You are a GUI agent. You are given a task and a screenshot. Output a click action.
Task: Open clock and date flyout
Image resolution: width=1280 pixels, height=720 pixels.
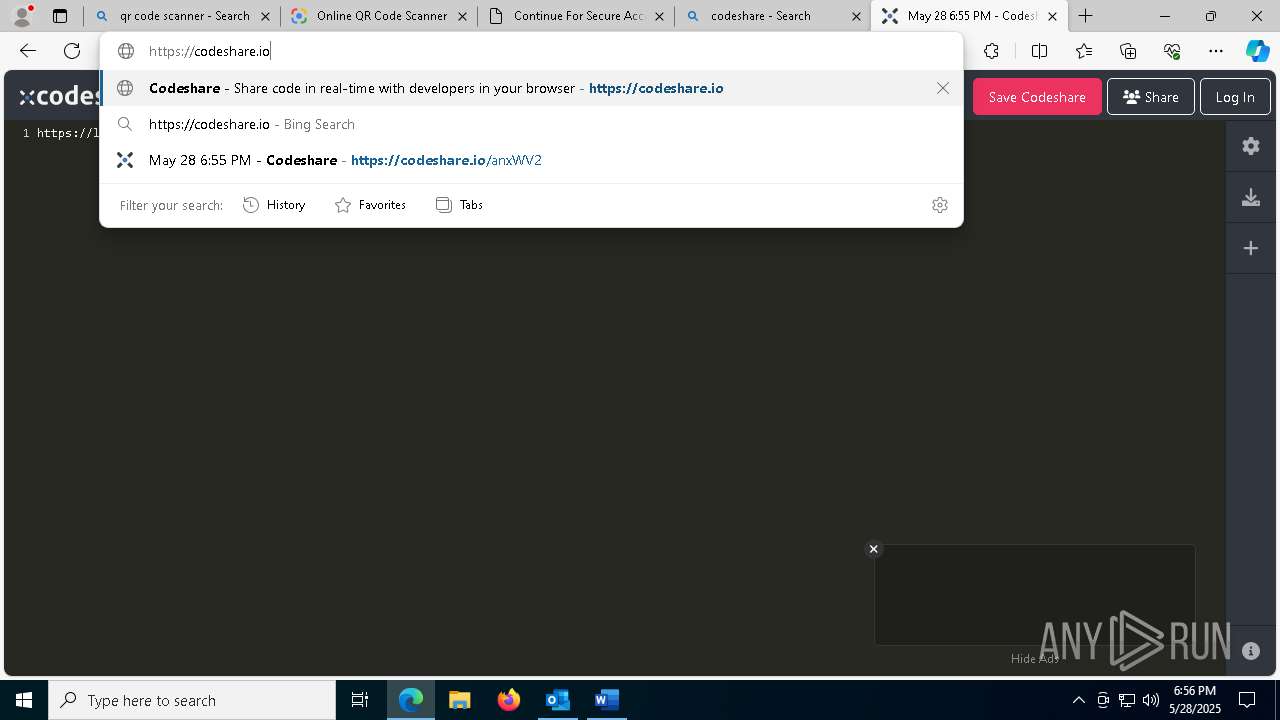tap(1195, 700)
